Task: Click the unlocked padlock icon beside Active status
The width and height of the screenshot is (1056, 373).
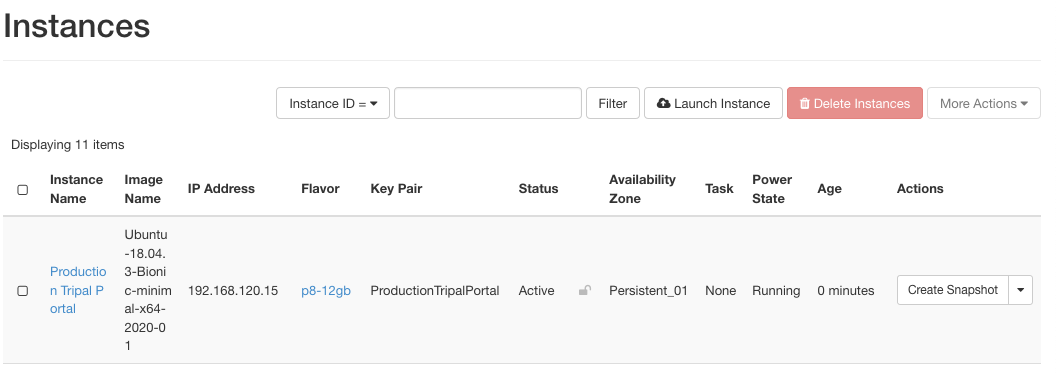Action: click(585, 291)
